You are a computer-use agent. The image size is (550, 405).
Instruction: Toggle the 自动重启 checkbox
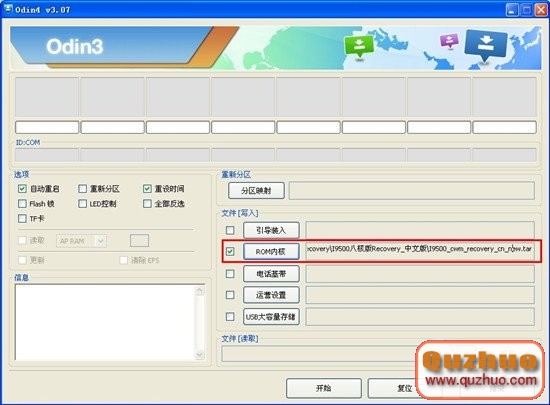click(x=22, y=189)
